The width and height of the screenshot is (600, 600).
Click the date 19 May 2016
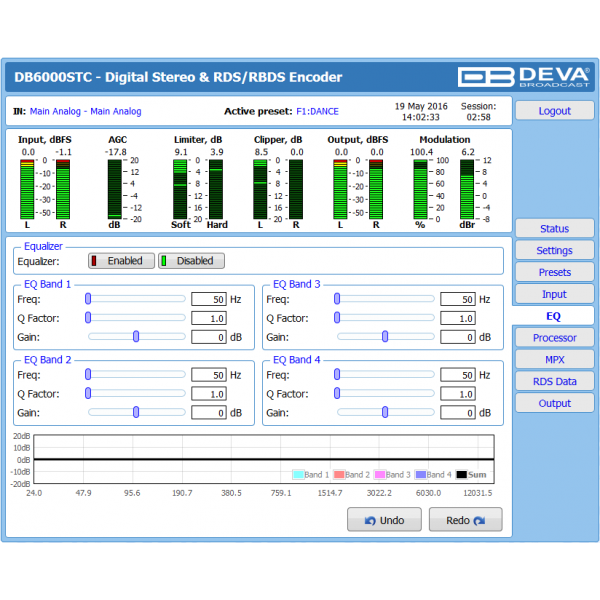(421, 106)
